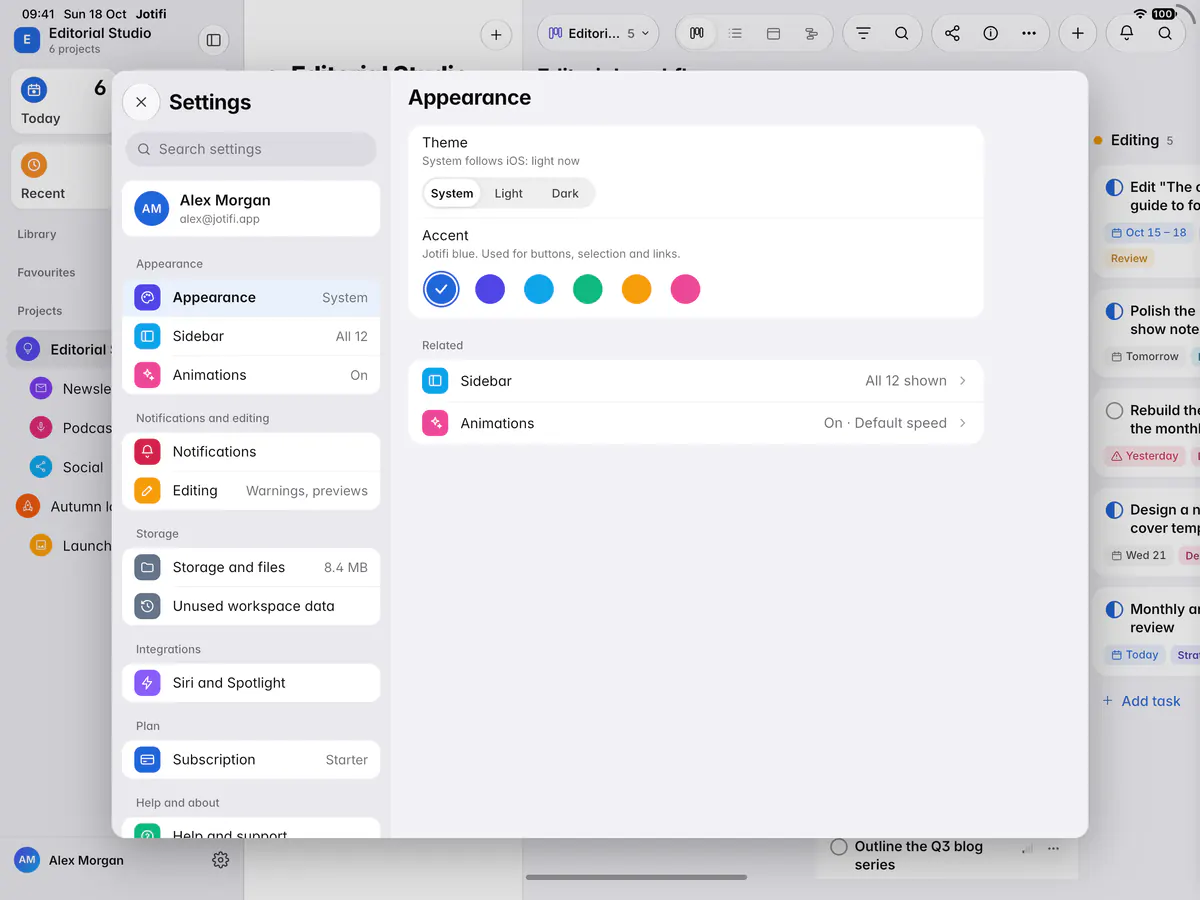
Task: Switch to calendar view icon
Action: pos(773,33)
